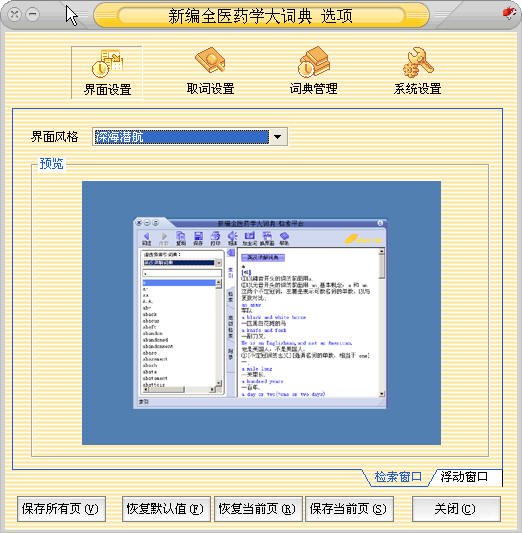Viewport: 522px width, 533px height.
Task: Click the 界面风格 label text
Action: (x=54, y=137)
